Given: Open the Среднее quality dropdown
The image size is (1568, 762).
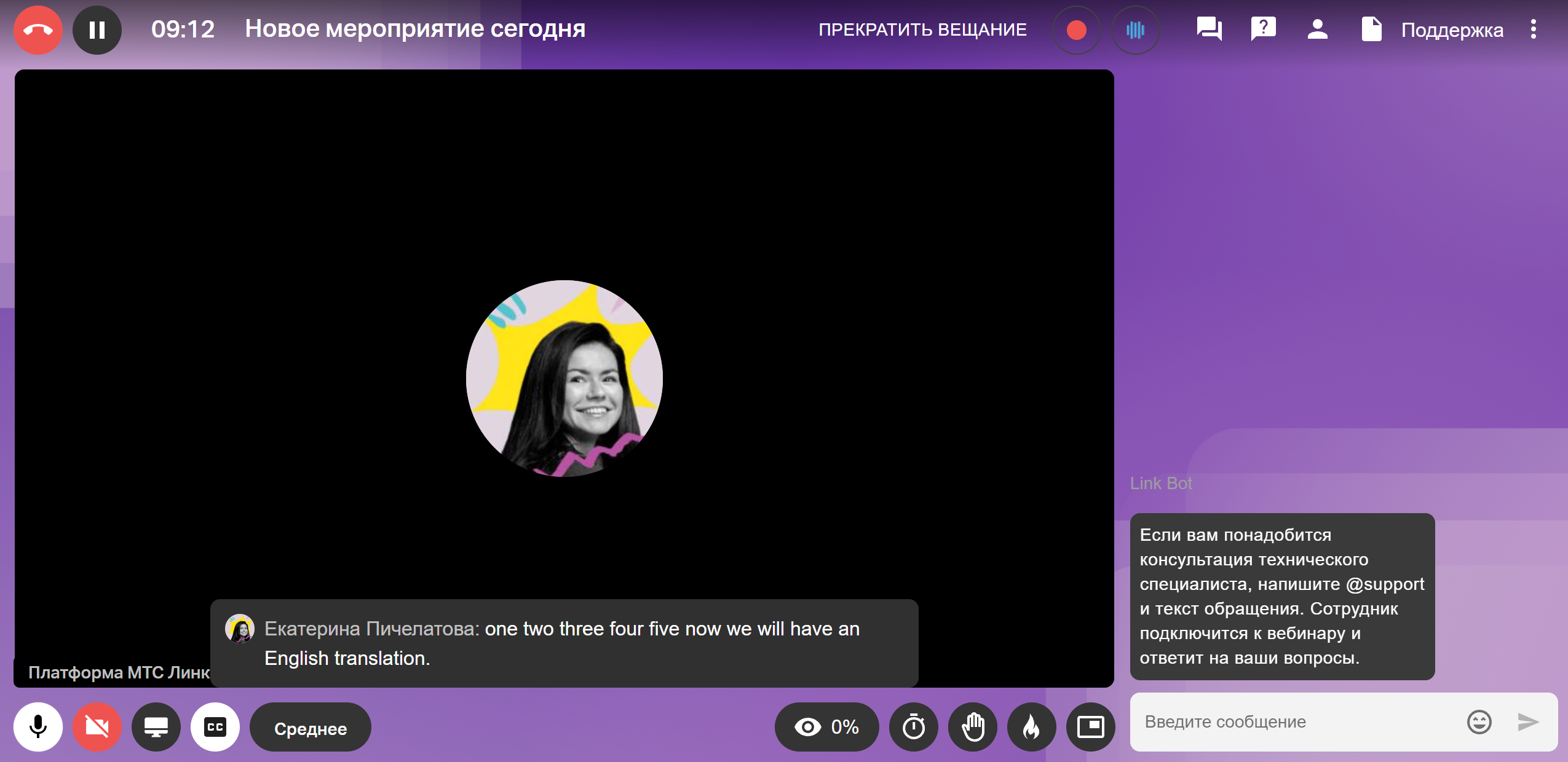Looking at the screenshot, I should [311, 728].
